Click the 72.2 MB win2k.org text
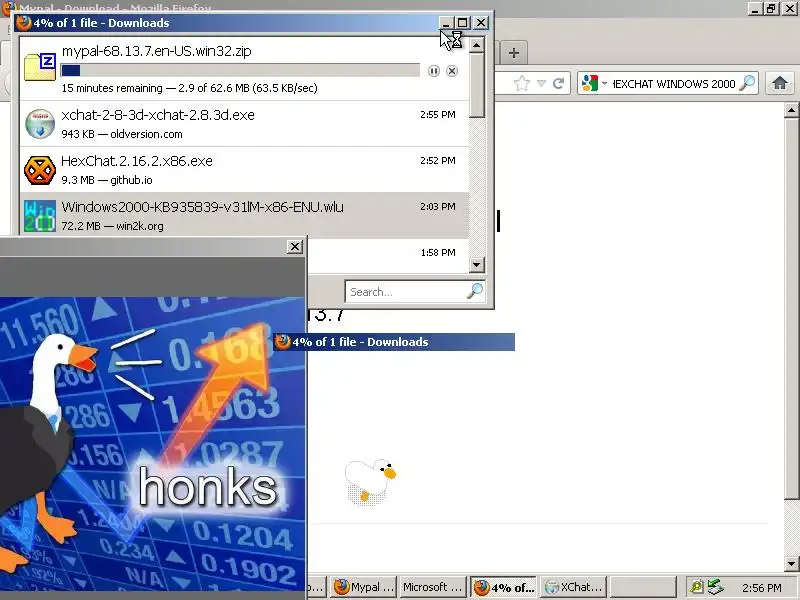Image resolution: width=800 pixels, height=600 pixels. pyautogui.click(x=112, y=226)
